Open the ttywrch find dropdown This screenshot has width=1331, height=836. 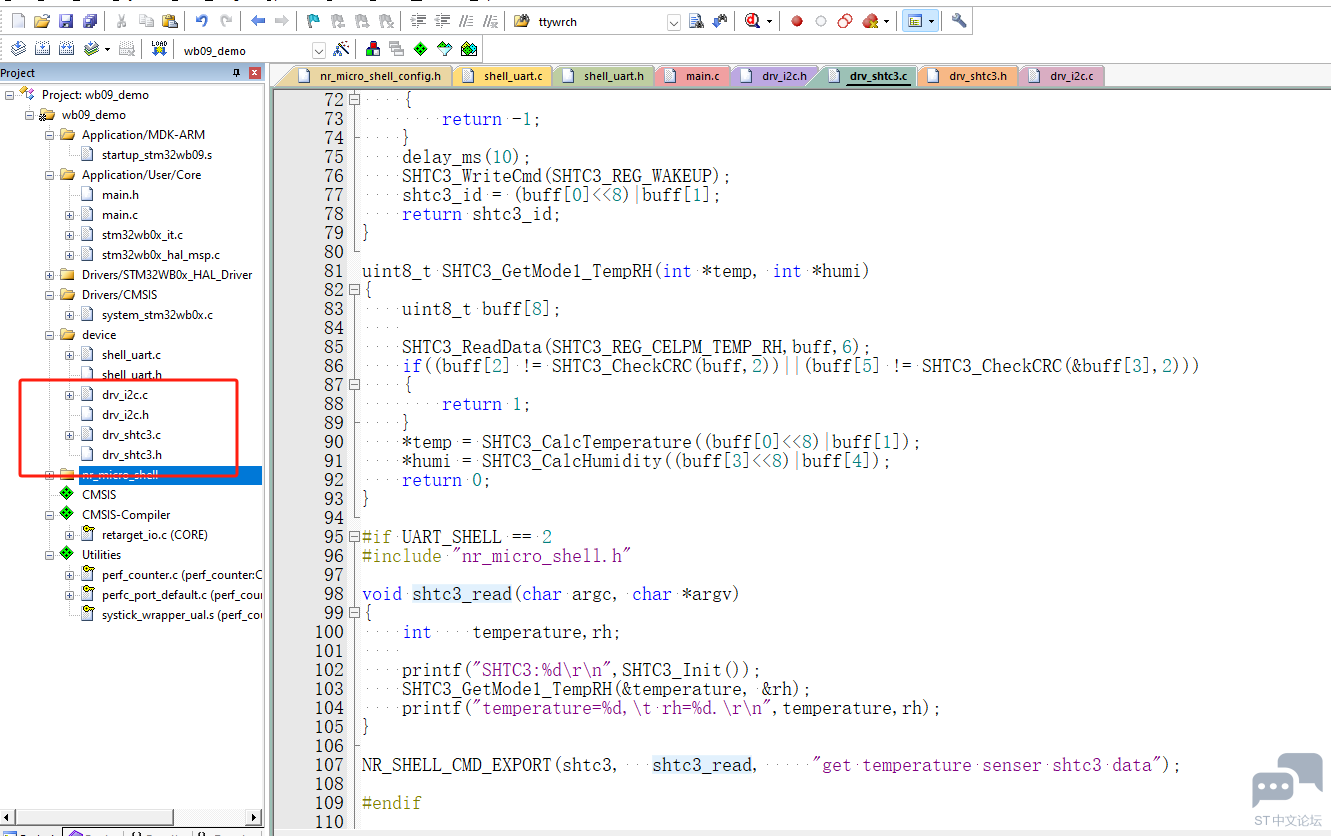pos(673,21)
